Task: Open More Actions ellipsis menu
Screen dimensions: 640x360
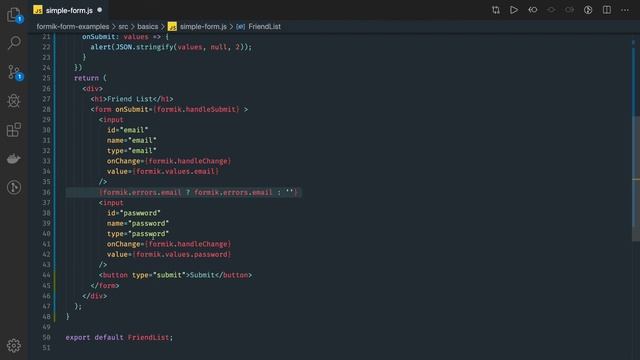Action: pyautogui.click(x=625, y=10)
